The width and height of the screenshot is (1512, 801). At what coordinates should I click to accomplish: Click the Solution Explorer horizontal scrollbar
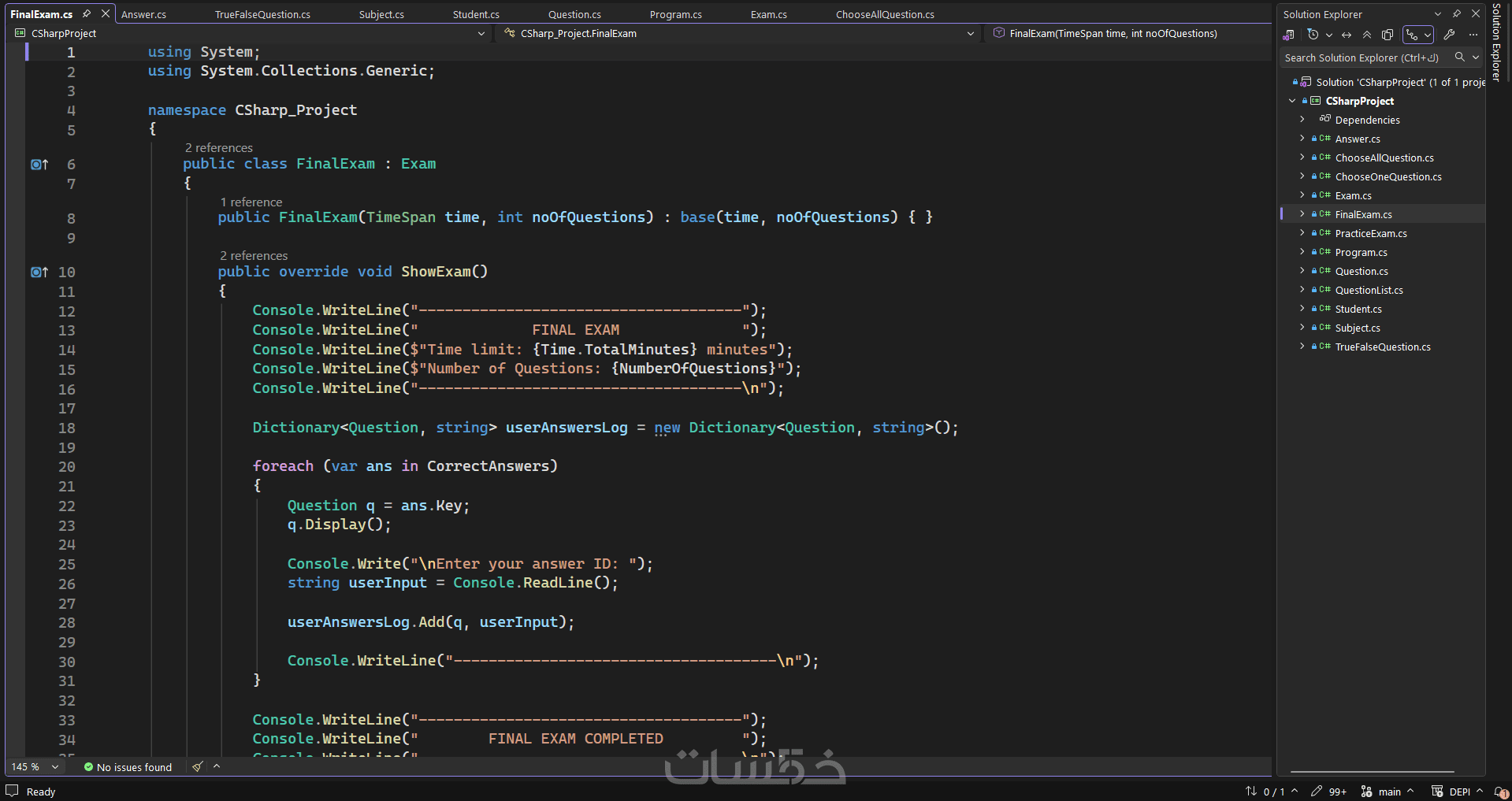tap(1372, 772)
